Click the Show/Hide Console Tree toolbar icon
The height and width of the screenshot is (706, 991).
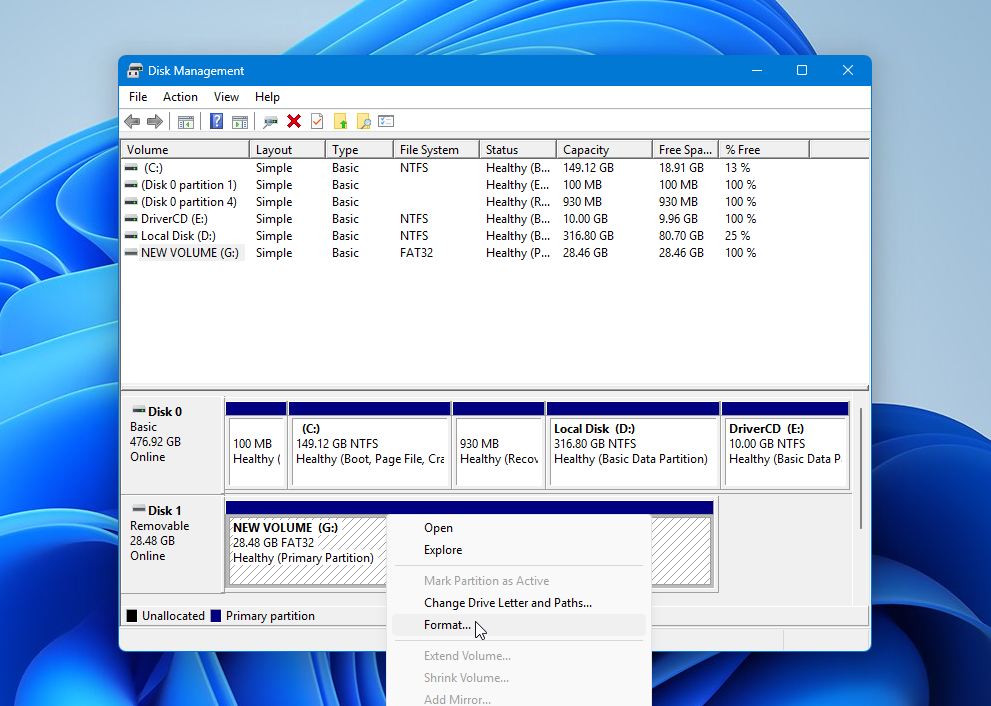tap(185, 121)
